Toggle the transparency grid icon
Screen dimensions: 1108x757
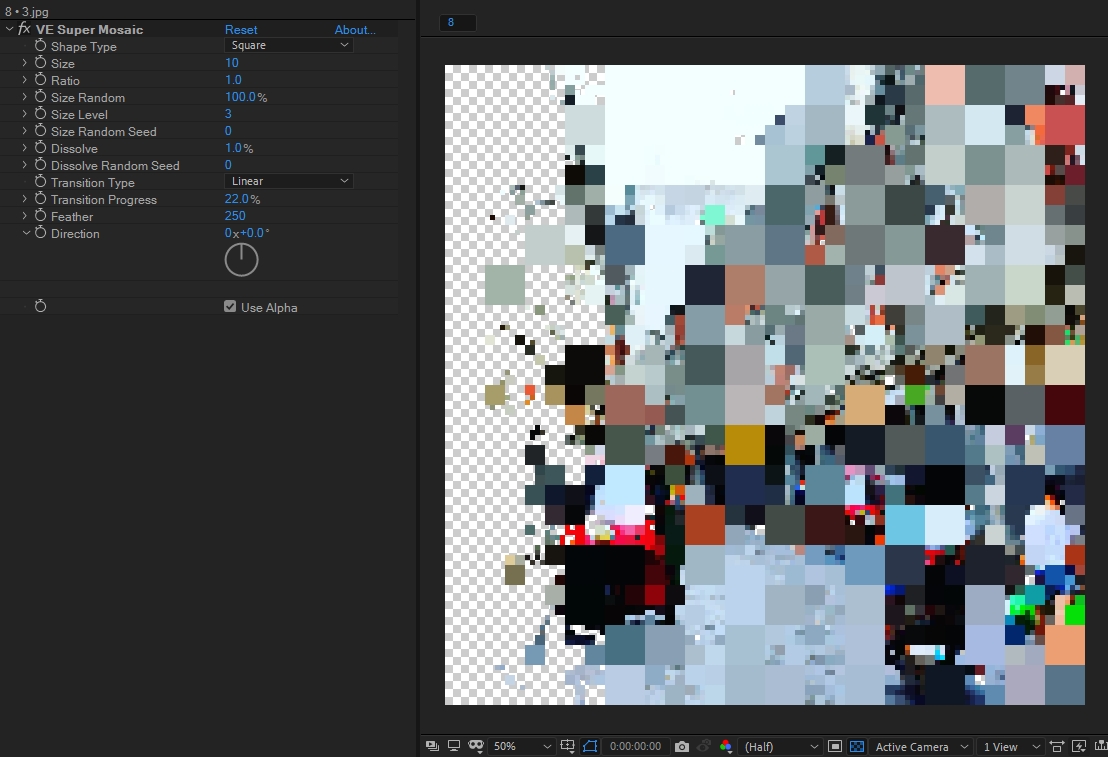(857, 746)
